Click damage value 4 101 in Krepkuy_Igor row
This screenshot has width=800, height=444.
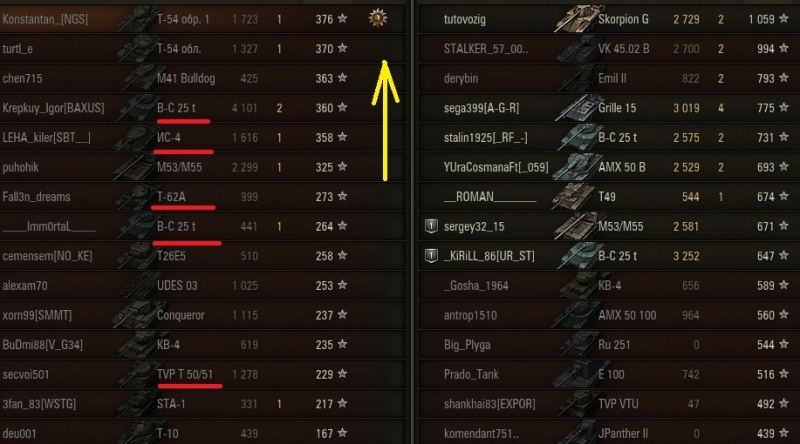[x=244, y=108]
